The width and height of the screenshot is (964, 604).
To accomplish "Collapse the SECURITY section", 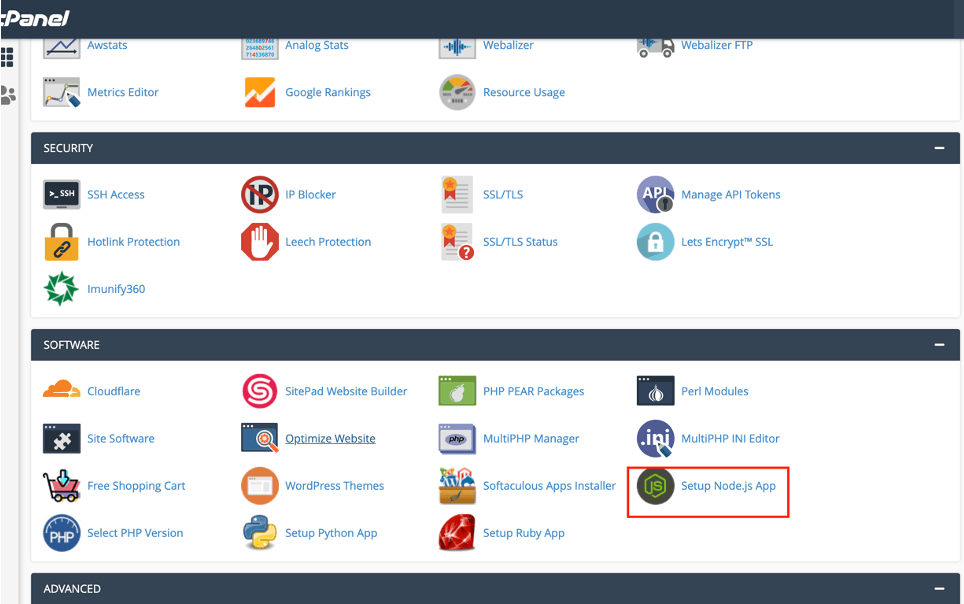I will coord(940,147).
